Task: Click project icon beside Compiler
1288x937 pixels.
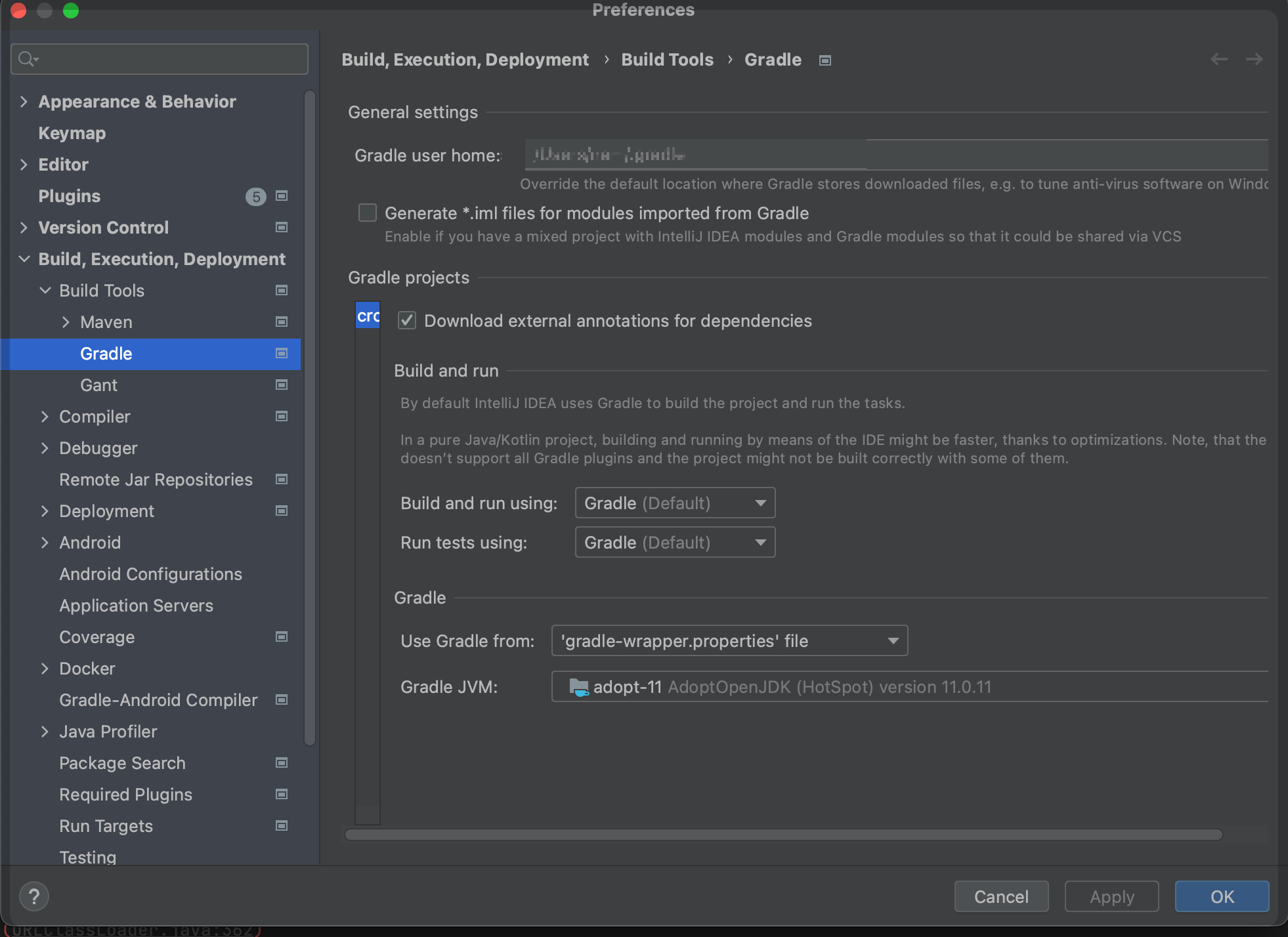Action: point(282,416)
